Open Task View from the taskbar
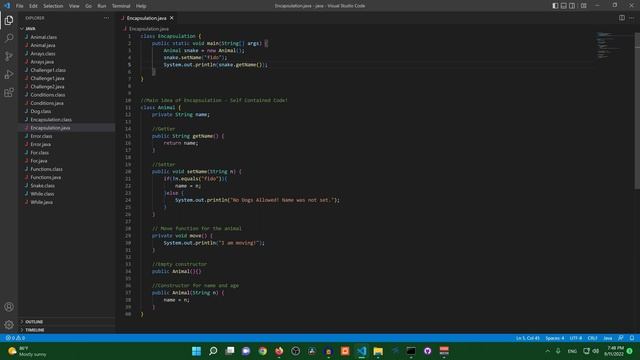640x360 pixels. 230,351
